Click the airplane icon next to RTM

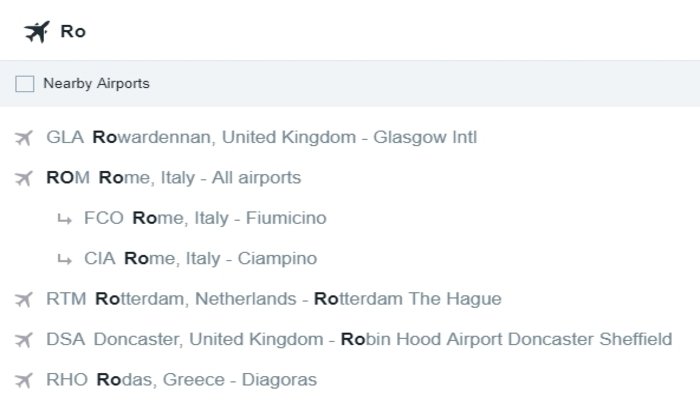(x=24, y=300)
